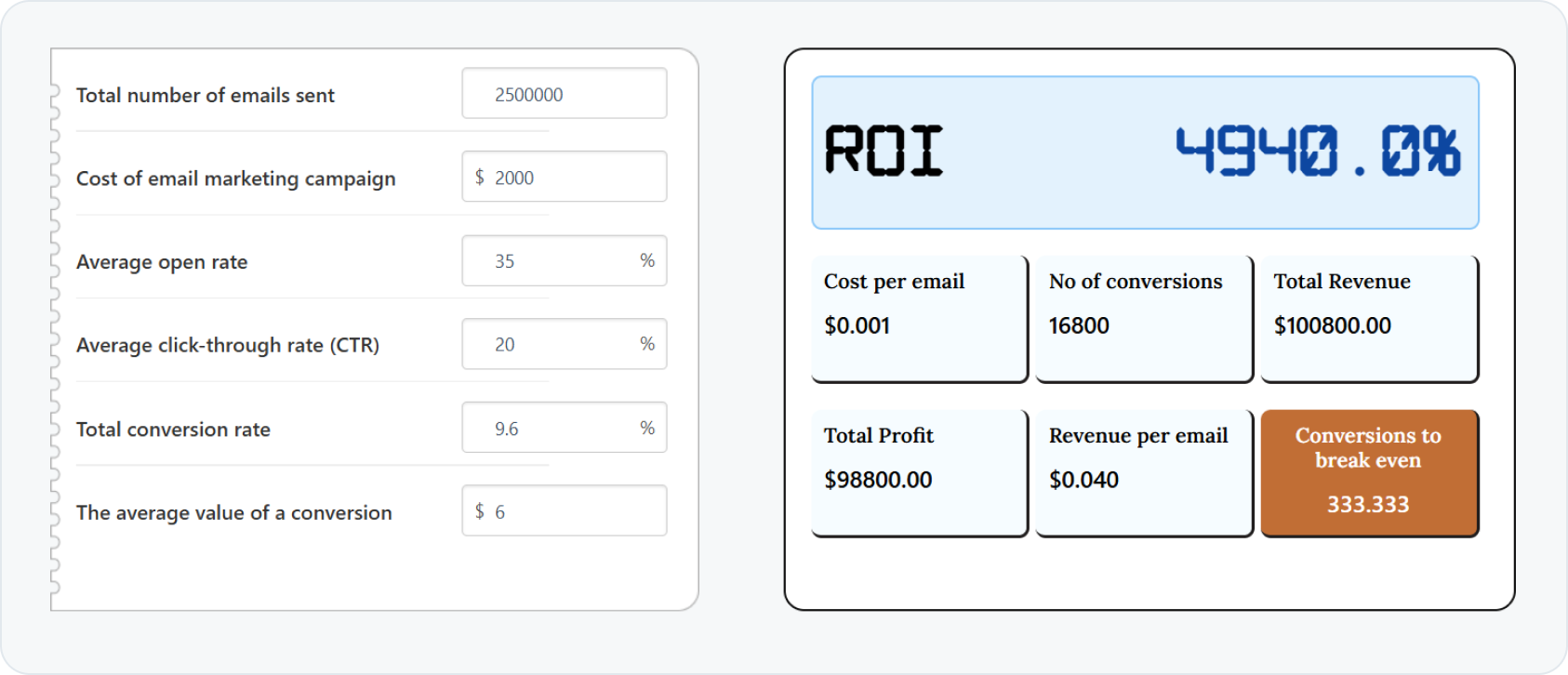Click the ROI percentage display panel
This screenshot has width=1568, height=675.
click(1145, 153)
